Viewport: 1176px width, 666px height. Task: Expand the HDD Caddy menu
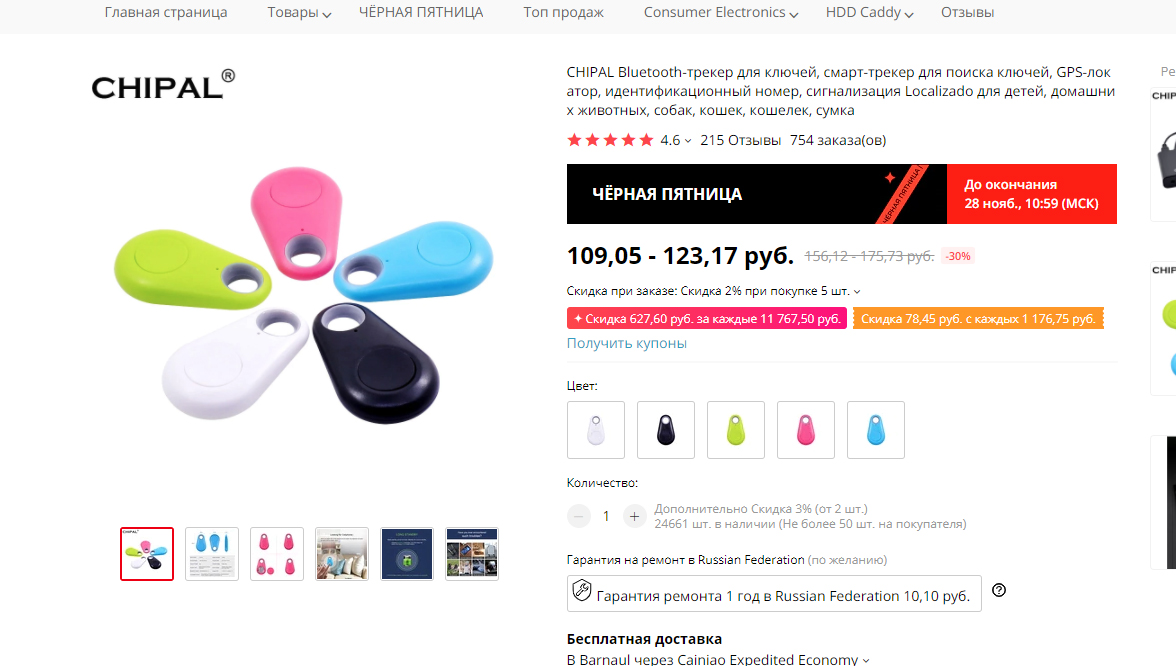point(869,13)
